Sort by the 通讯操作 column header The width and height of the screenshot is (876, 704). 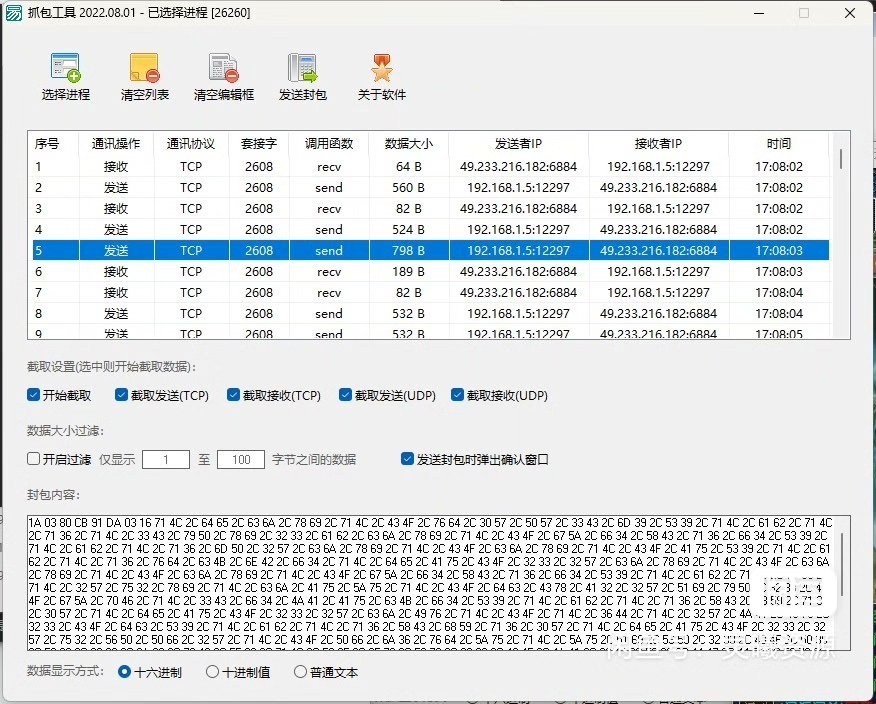[116, 144]
